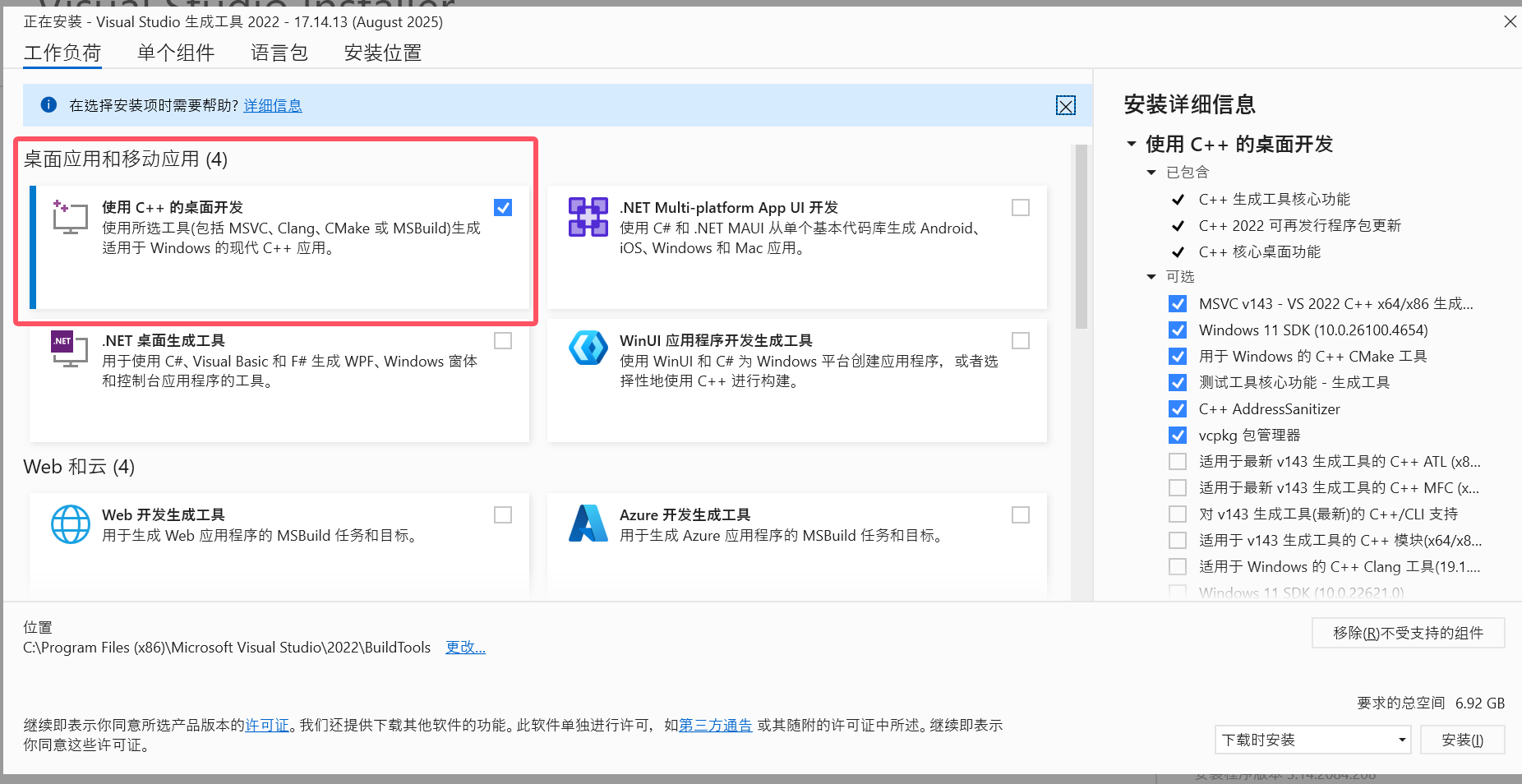Click C++ 生成工具核心功能 included item
Screen dimensions: 1522x784
pos(1275,200)
